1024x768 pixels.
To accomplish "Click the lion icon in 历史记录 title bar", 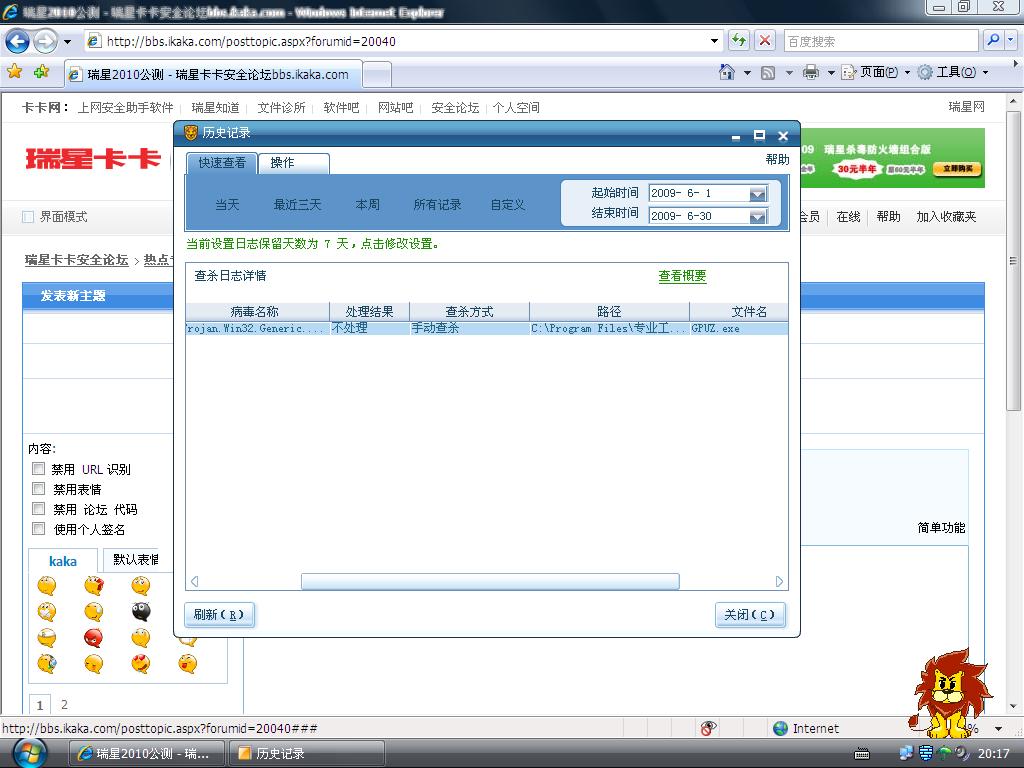I will pos(191,133).
